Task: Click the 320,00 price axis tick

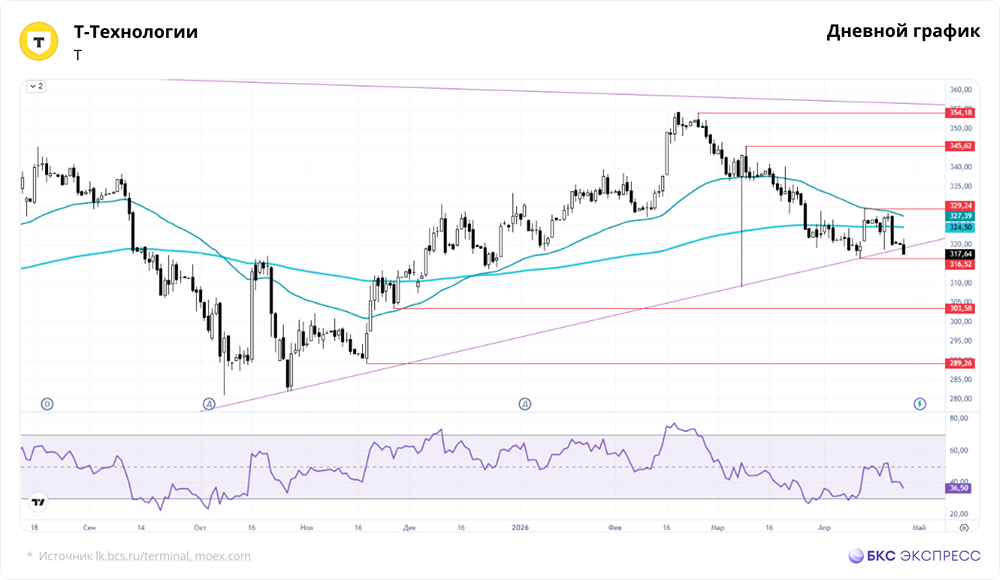Action: tap(960, 244)
